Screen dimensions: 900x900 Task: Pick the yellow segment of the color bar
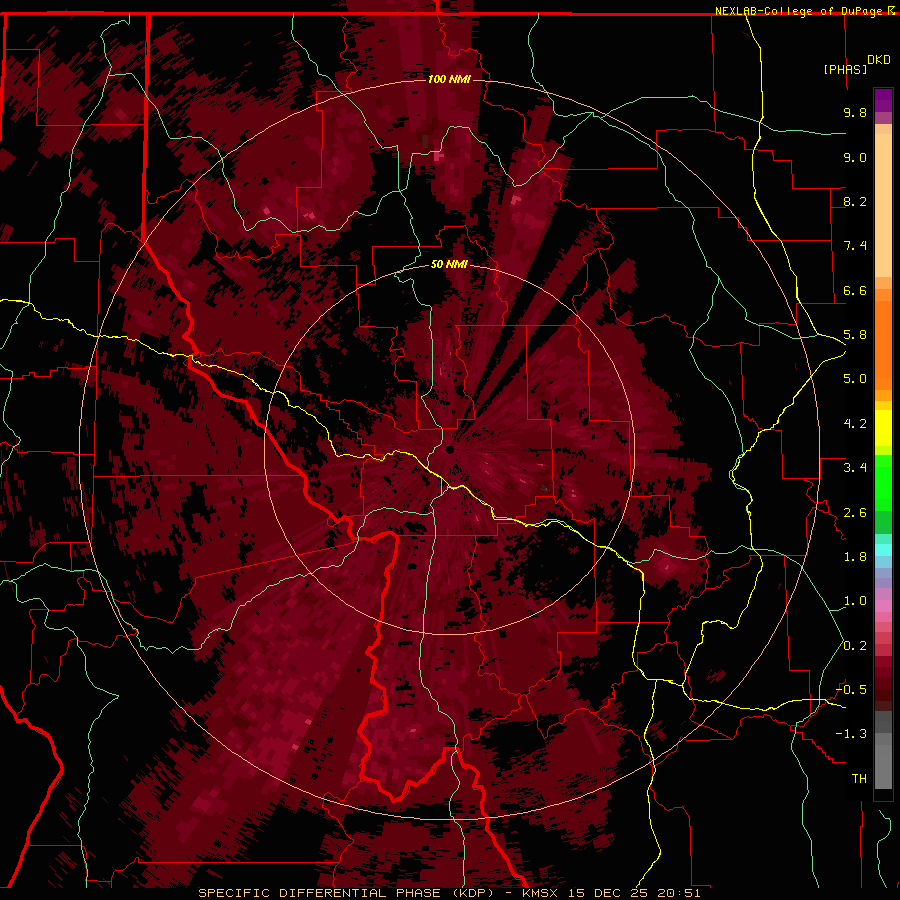tap(883, 428)
